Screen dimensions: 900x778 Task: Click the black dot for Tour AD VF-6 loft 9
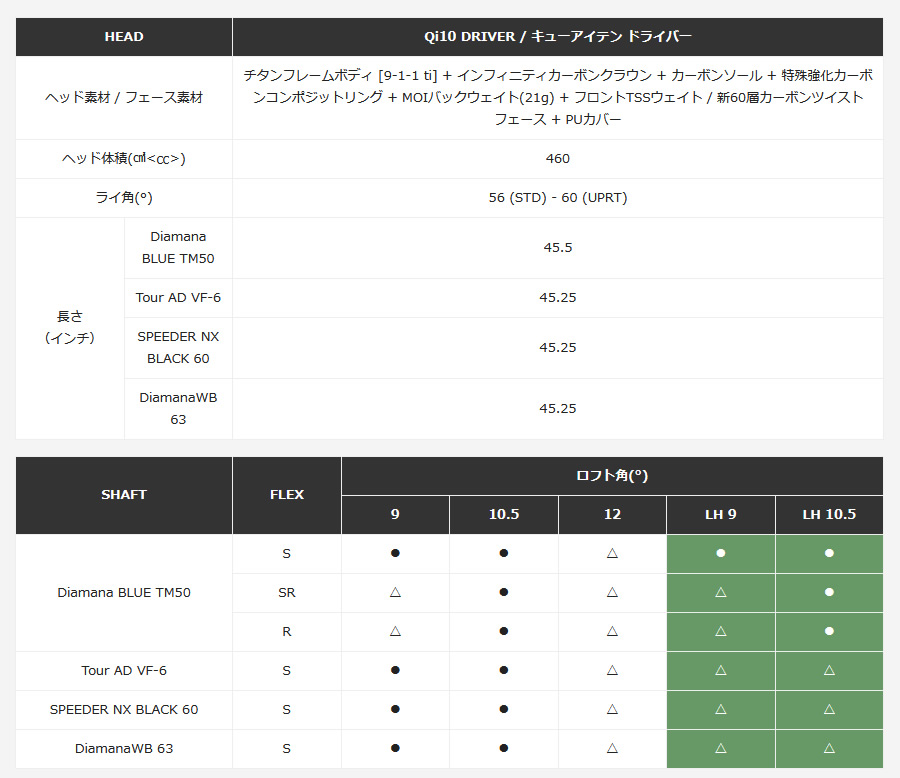click(395, 671)
